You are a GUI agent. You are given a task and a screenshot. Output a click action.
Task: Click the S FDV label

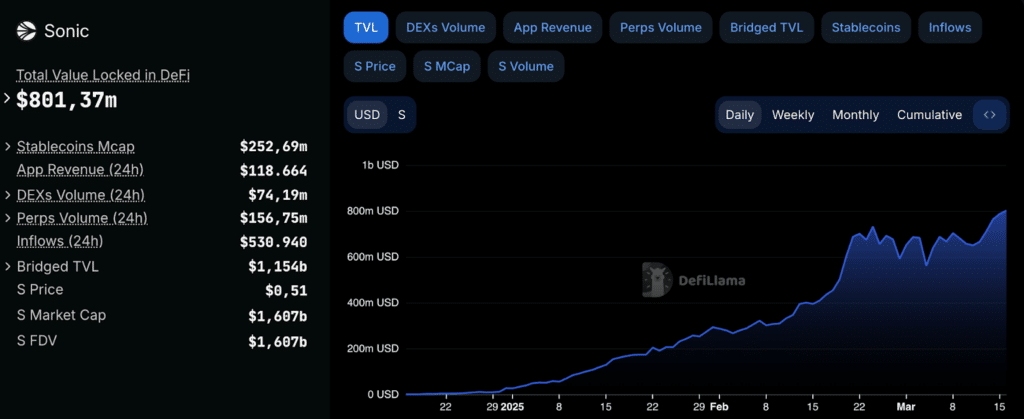click(x=37, y=340)
